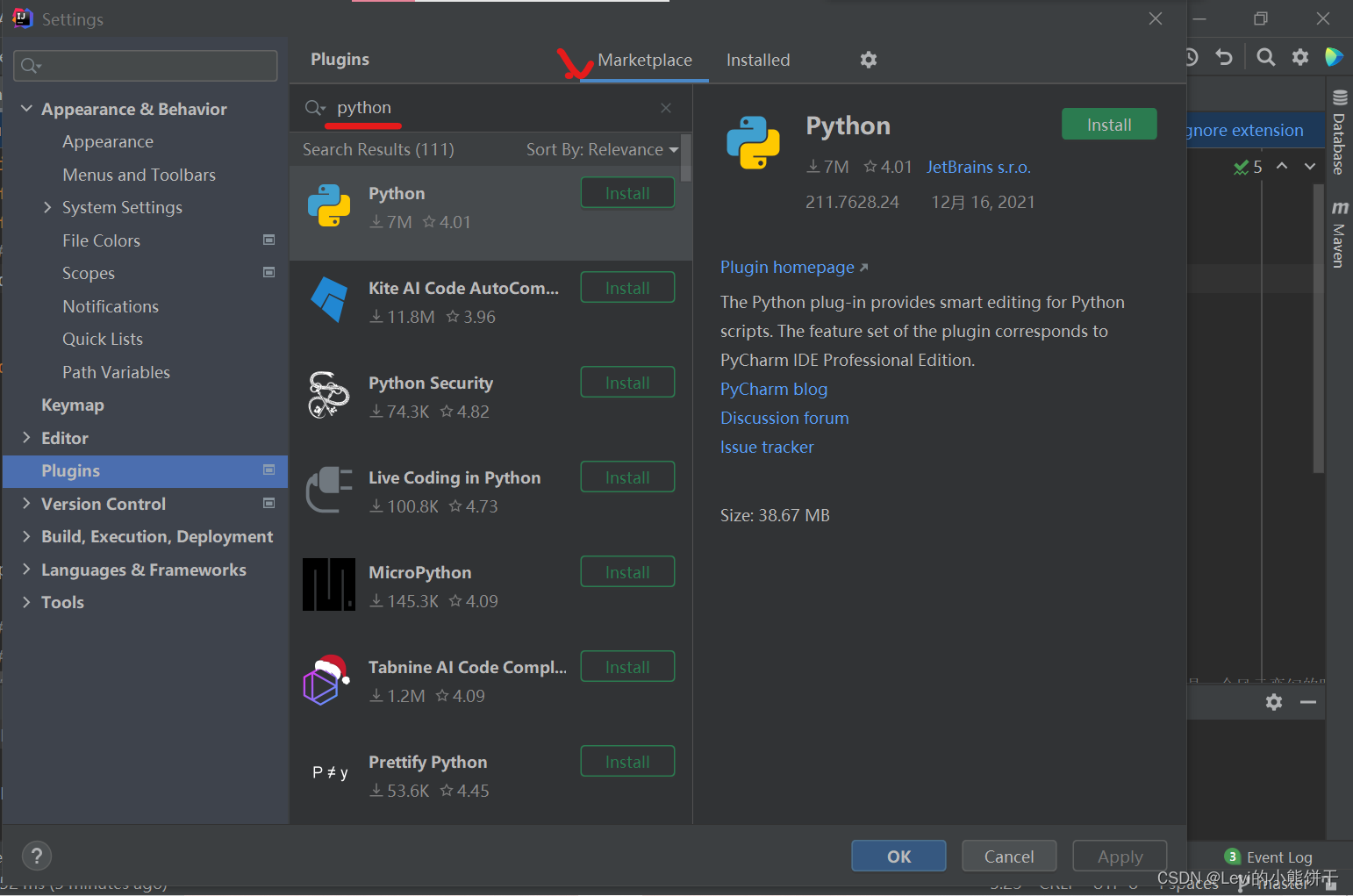
Task: Click OK to confirm settings
Action: point(898,857)
